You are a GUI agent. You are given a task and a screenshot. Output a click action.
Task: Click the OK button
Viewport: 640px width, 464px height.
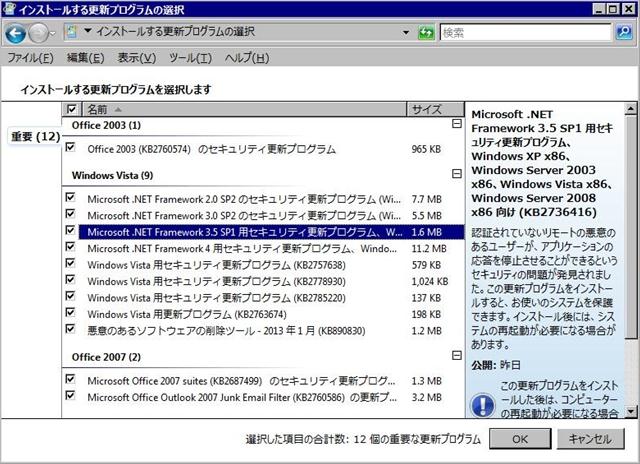(x=520, y=439)
